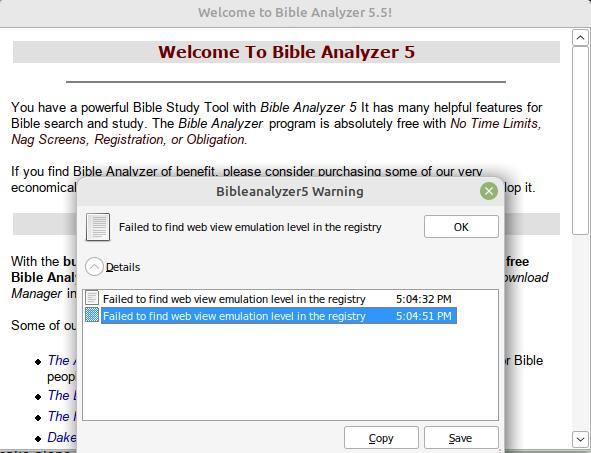Click OK in the warning dialog
Image resolution: width=591 pixels, height=453 pixels.
coord(461,227)
